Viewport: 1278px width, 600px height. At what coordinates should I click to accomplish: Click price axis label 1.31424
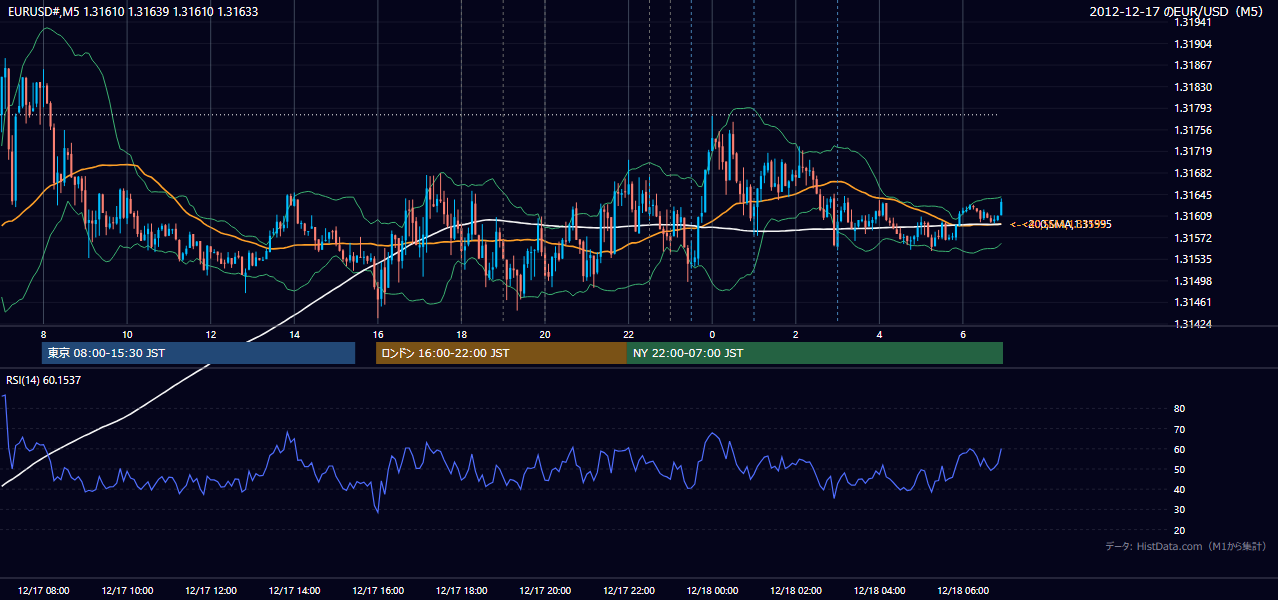click(1194, 324)
